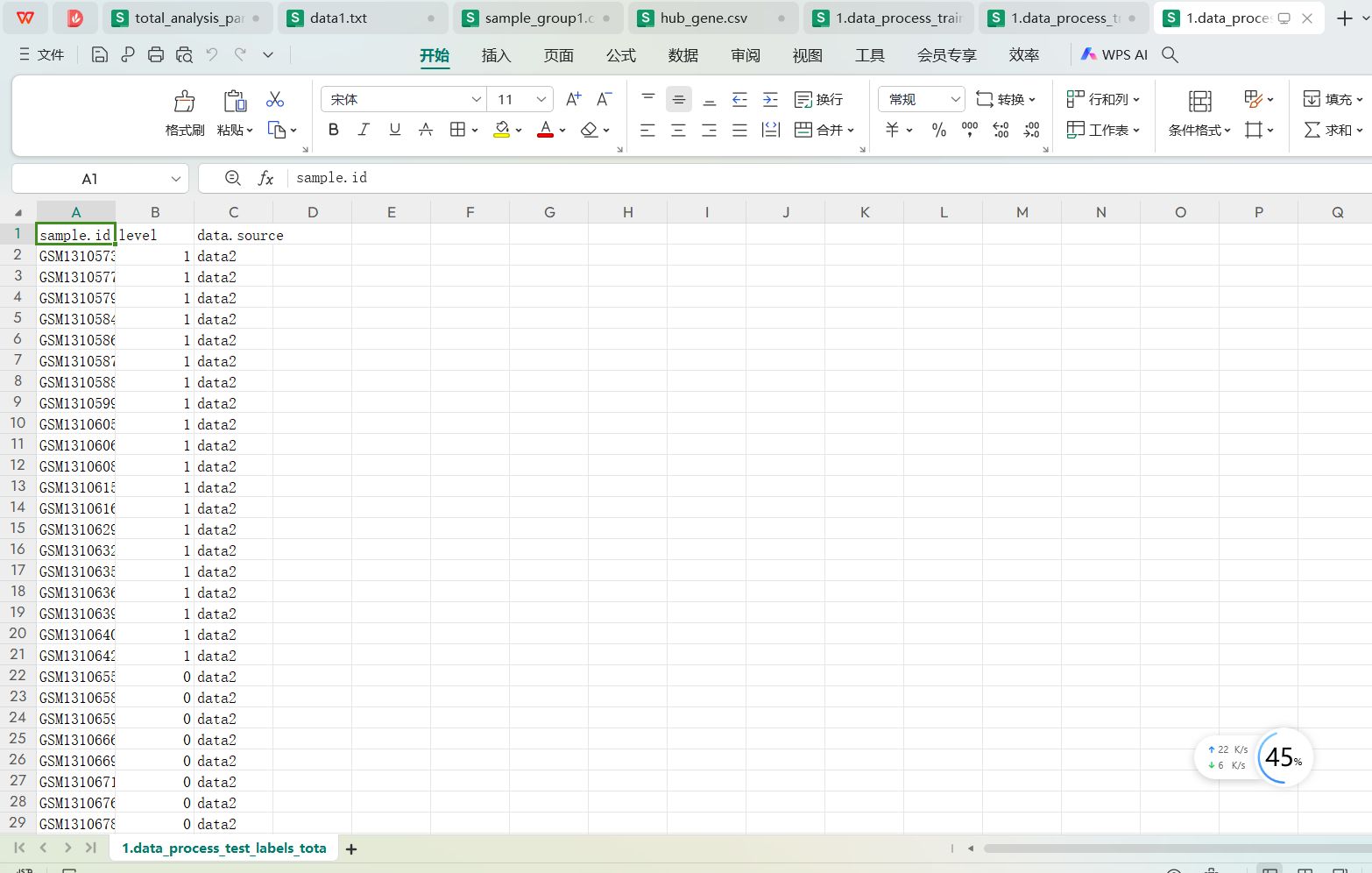Apply yellow fill color bucket
Viewport: 1372px width, 873px height.
tap(502, 130)
